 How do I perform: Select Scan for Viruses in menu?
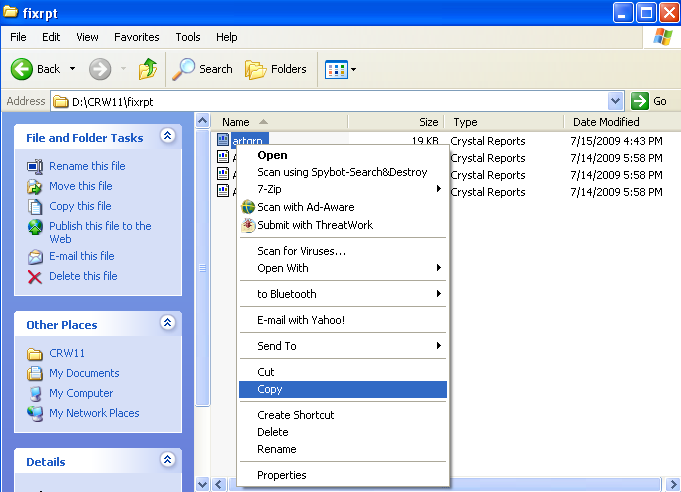(x=343, y=251)
